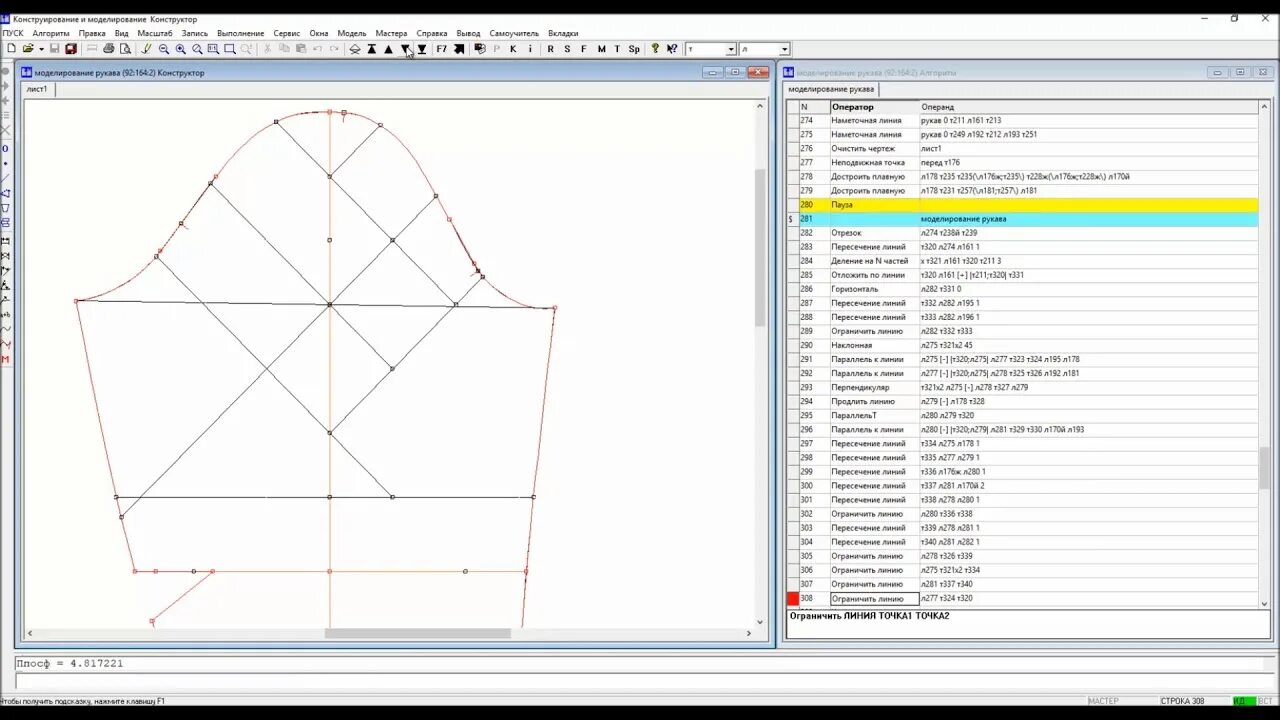The image size is (1280, 720).
Task: Open the Масштаб menu
Action: (x=155, y=33)
